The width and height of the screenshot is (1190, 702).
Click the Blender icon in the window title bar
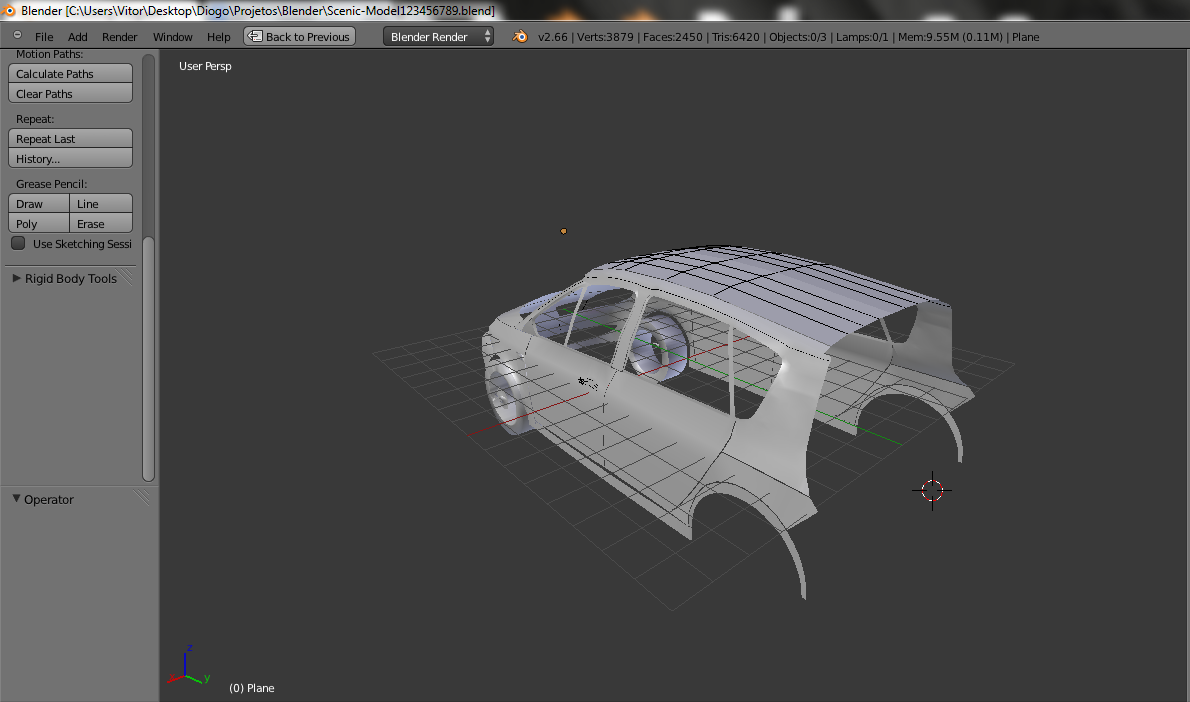tap(10, 10)
